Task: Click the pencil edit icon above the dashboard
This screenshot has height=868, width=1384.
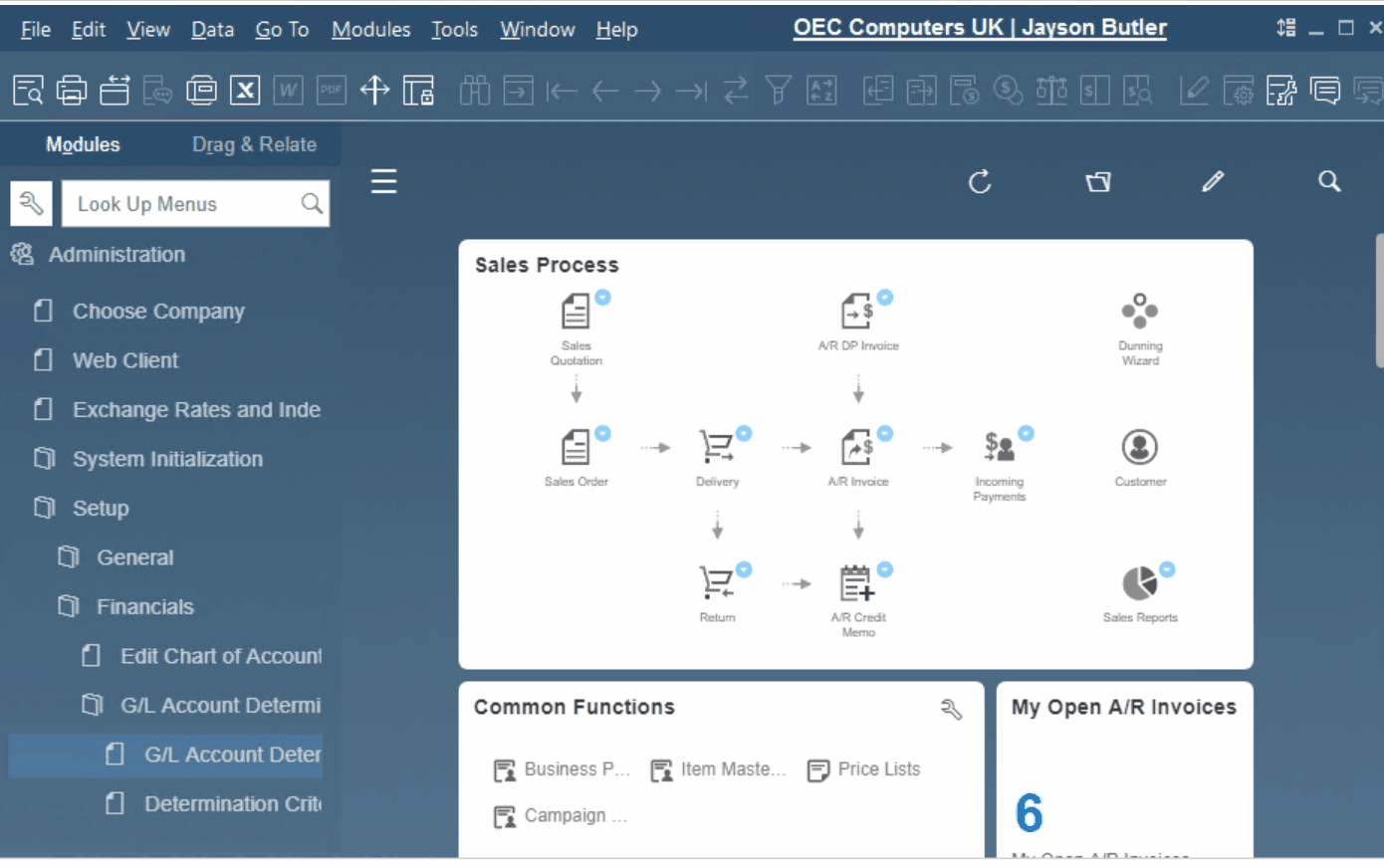Action: (1212, 181)
